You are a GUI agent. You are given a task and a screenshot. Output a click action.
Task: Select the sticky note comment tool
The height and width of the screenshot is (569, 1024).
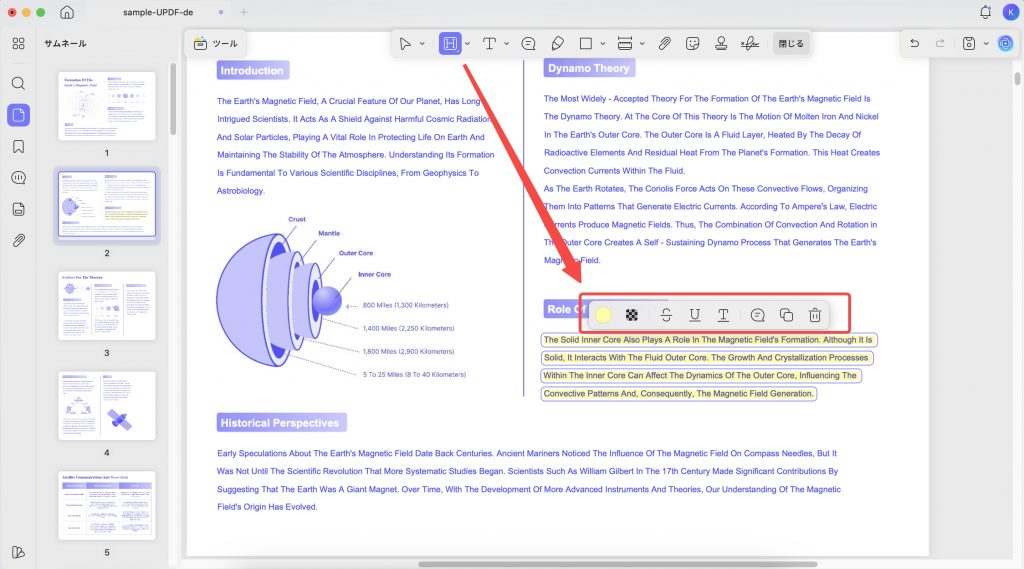click(x=528, y=44)
